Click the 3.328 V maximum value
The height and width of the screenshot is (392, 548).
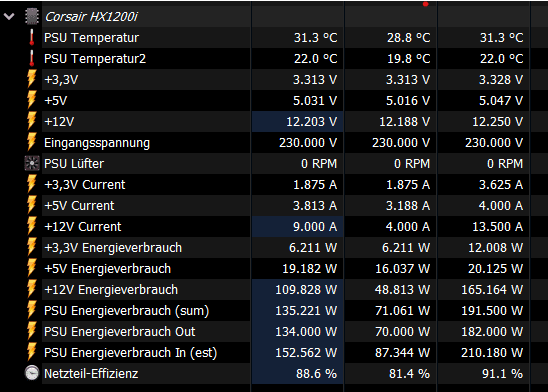point(501,80)
